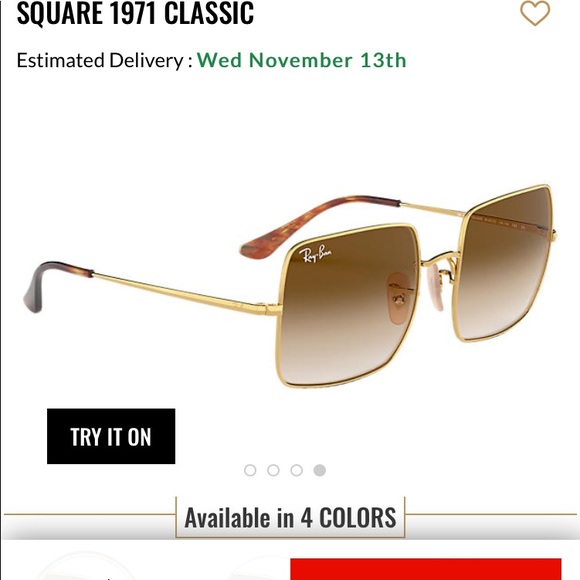Click the Ray-Ban logo on the lens
This screenshot has height=580, width=580.
pyautogui.click(x=316, y=253)
